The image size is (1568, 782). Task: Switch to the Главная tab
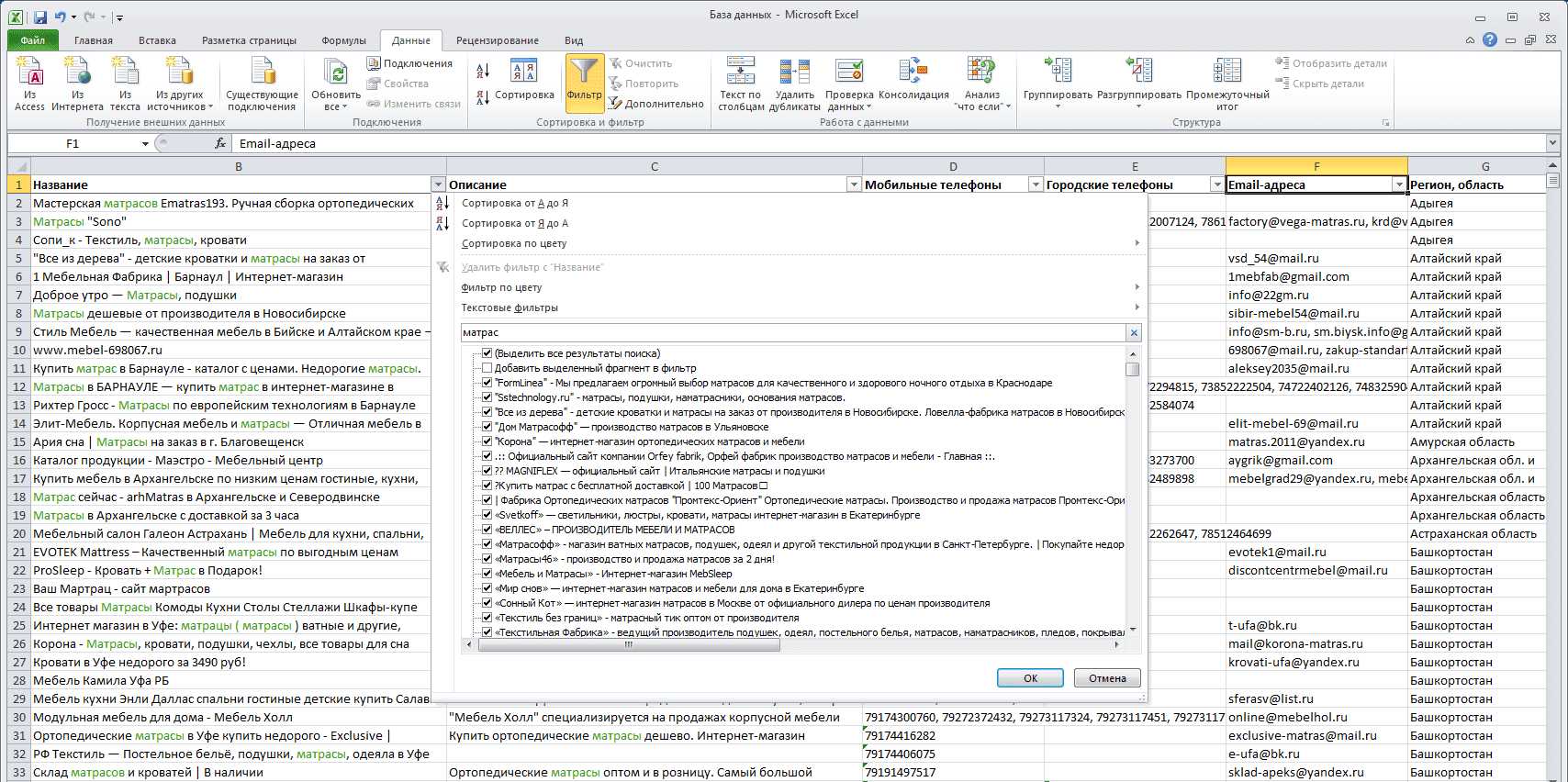[x=94, y=40]
